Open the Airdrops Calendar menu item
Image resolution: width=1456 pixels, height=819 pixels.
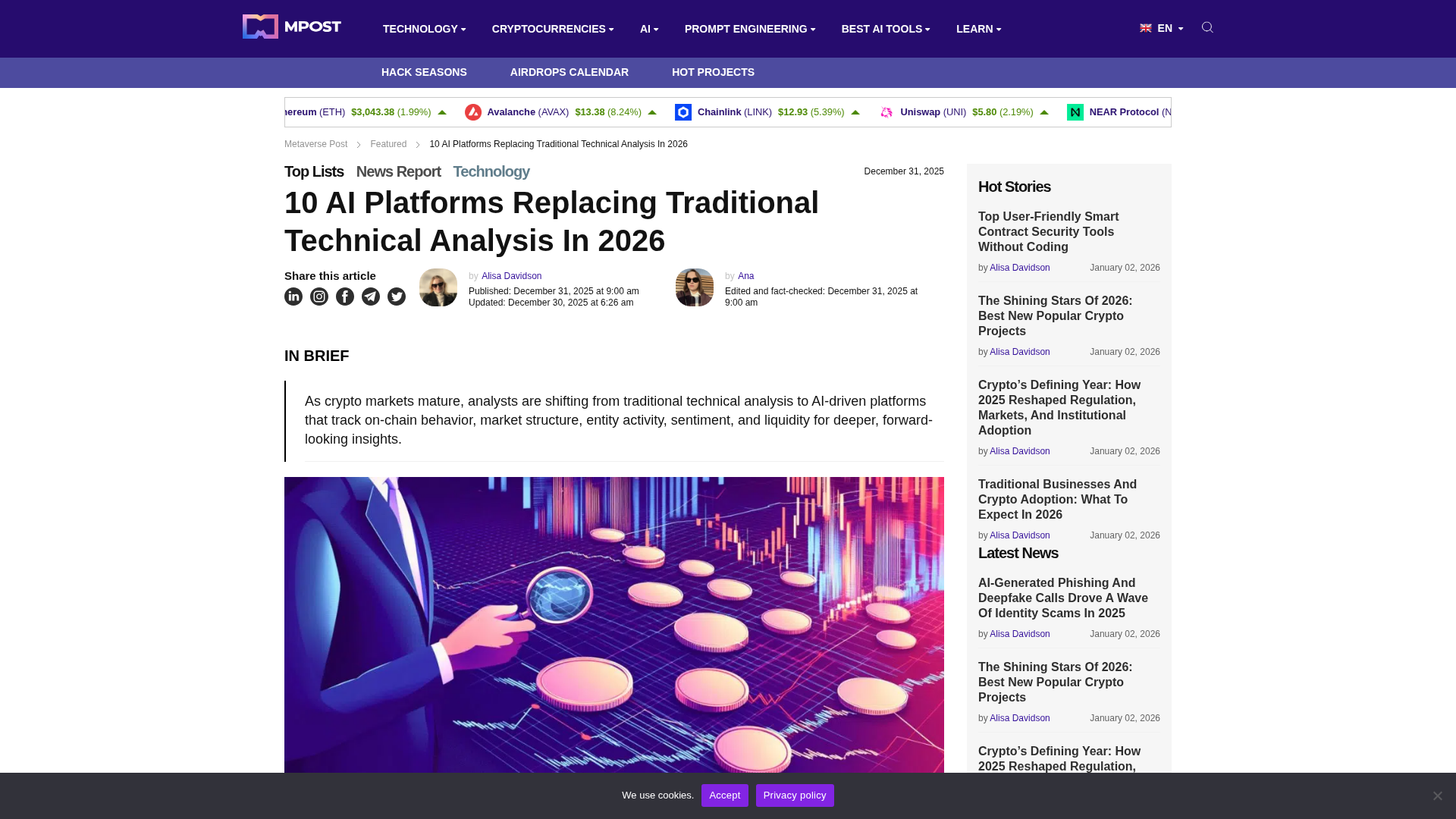pos(569,72)
